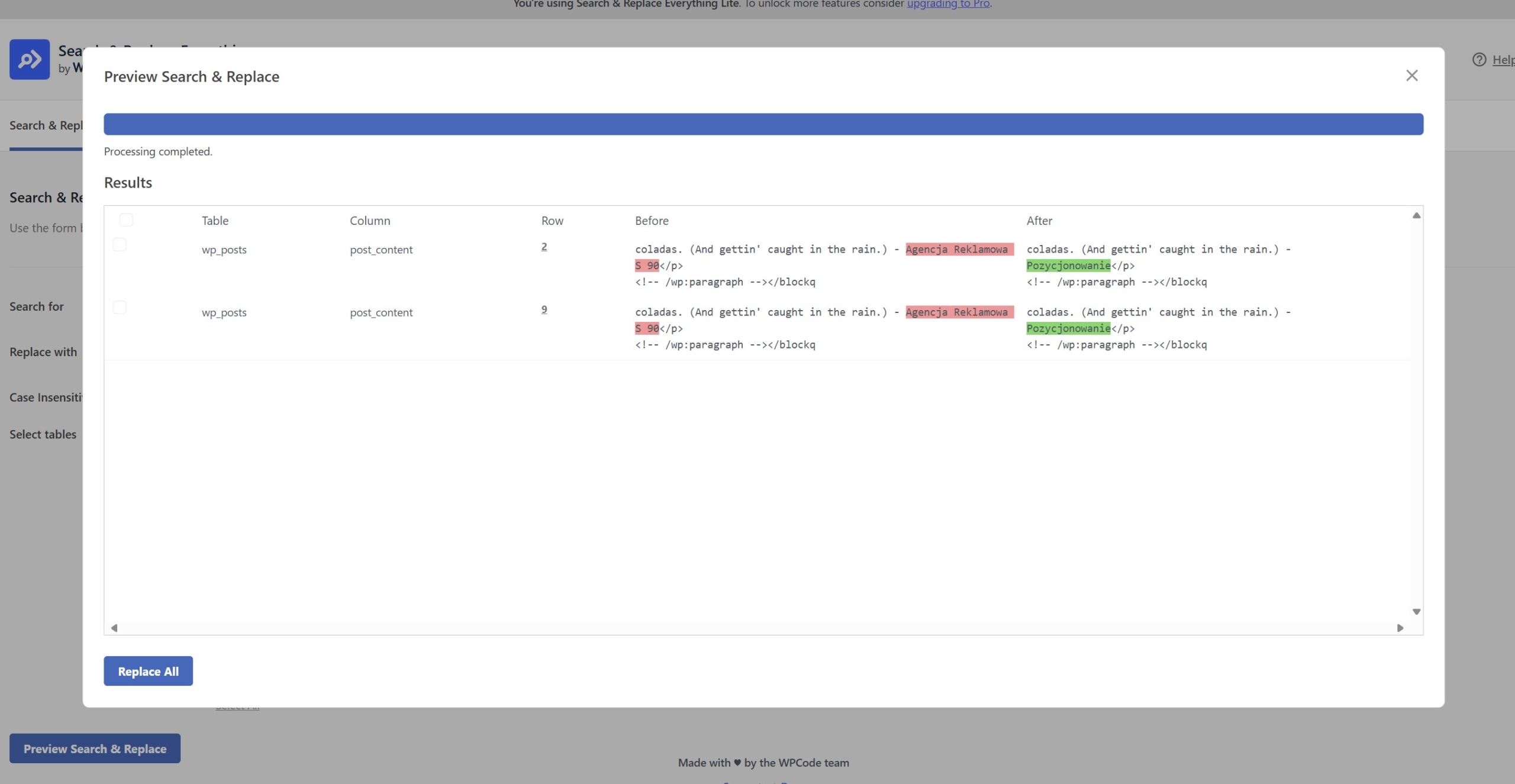This screenshot has height=784, width=1515.
Task: Toggle the select-all checkbox in table header
Action: (x=126, y=220)
